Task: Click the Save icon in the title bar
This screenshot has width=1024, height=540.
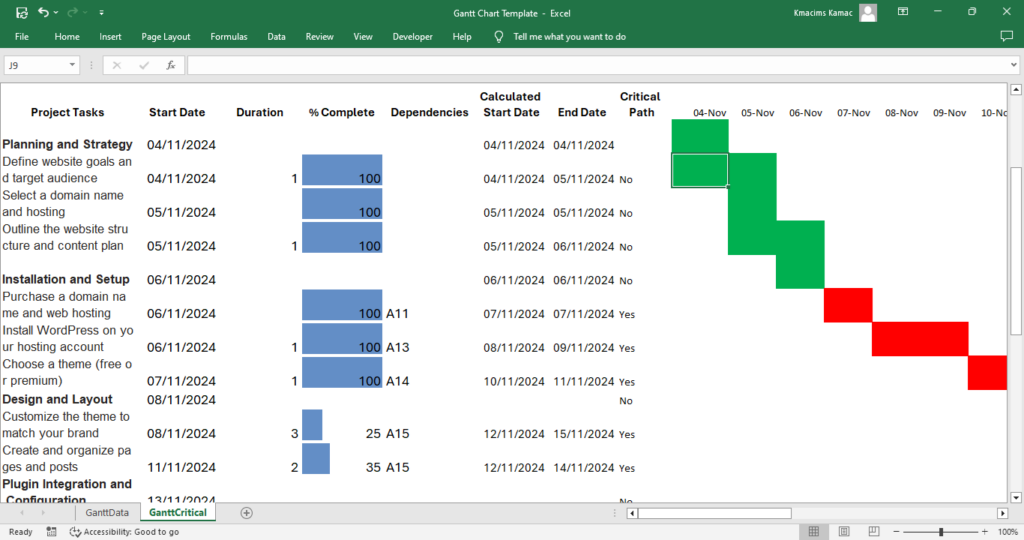Action: (x=22, y=12)
